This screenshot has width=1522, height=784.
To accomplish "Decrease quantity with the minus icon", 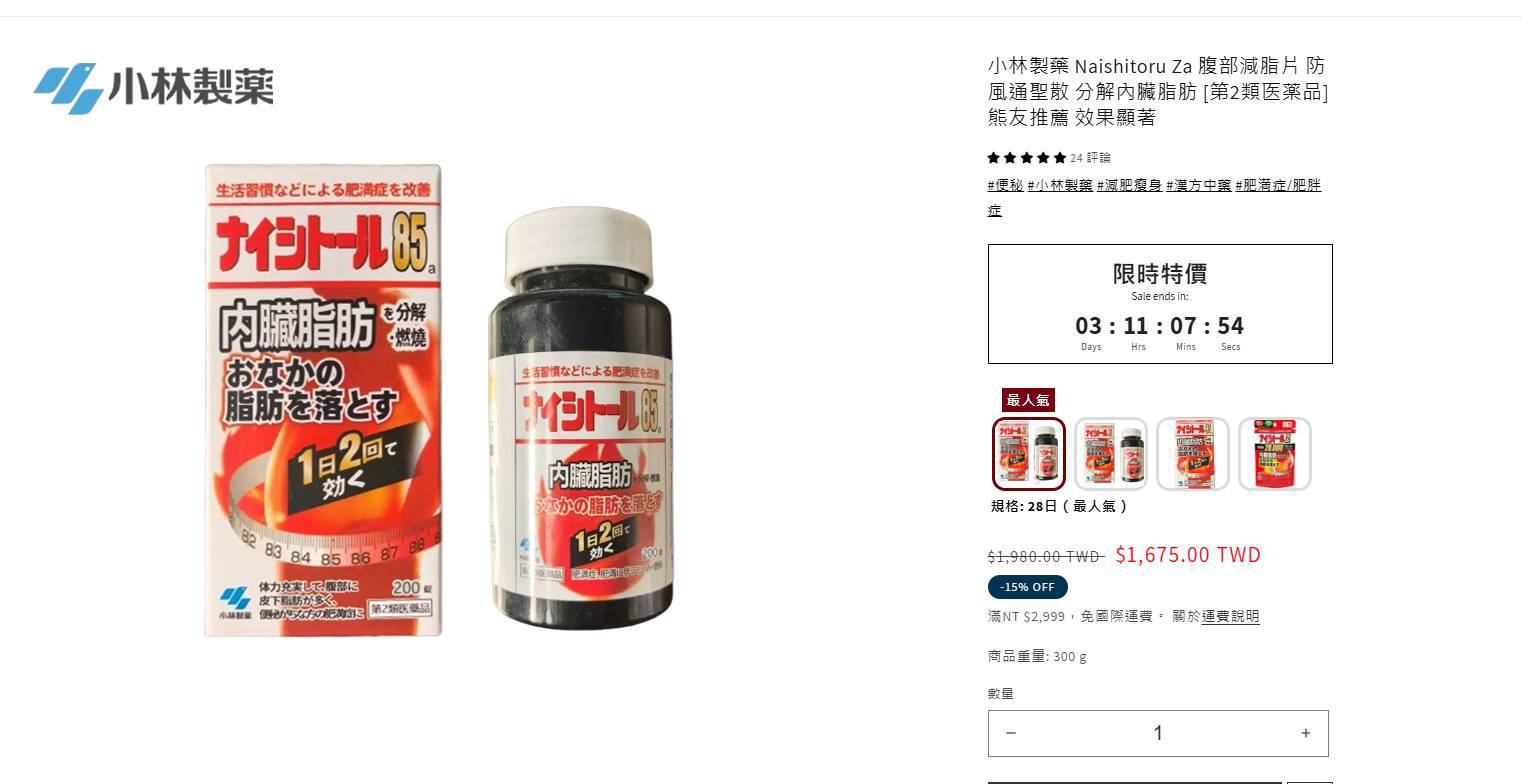I will pos(1011,733).
